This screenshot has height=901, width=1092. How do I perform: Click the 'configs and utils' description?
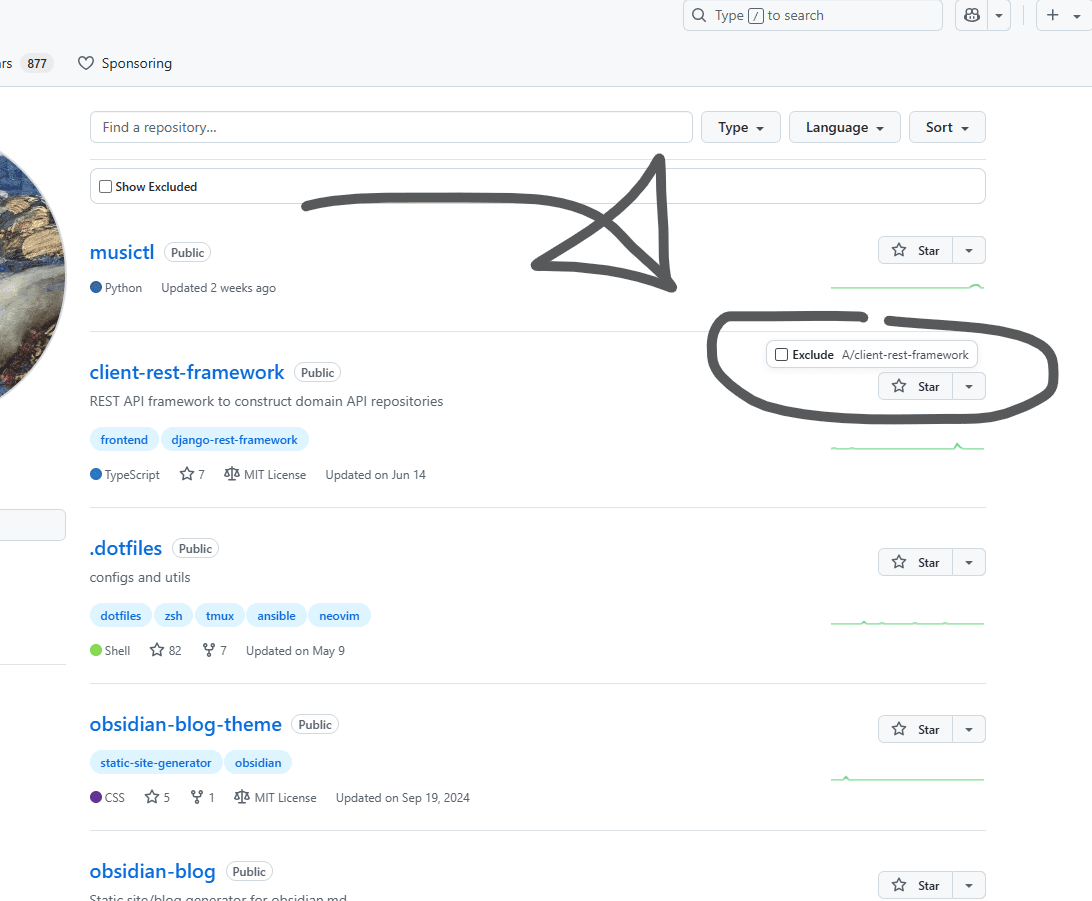[140, 578]
